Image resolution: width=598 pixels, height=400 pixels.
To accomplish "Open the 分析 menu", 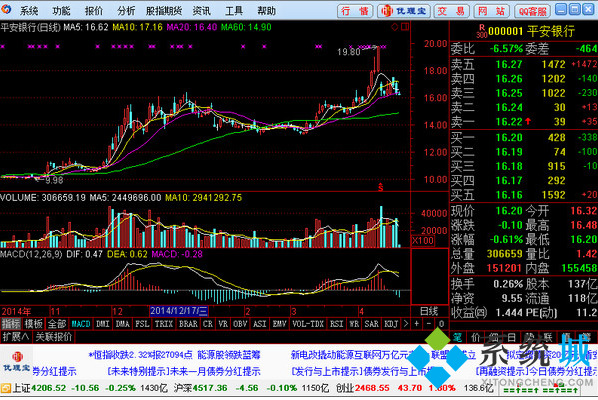I will pos(126,11).
